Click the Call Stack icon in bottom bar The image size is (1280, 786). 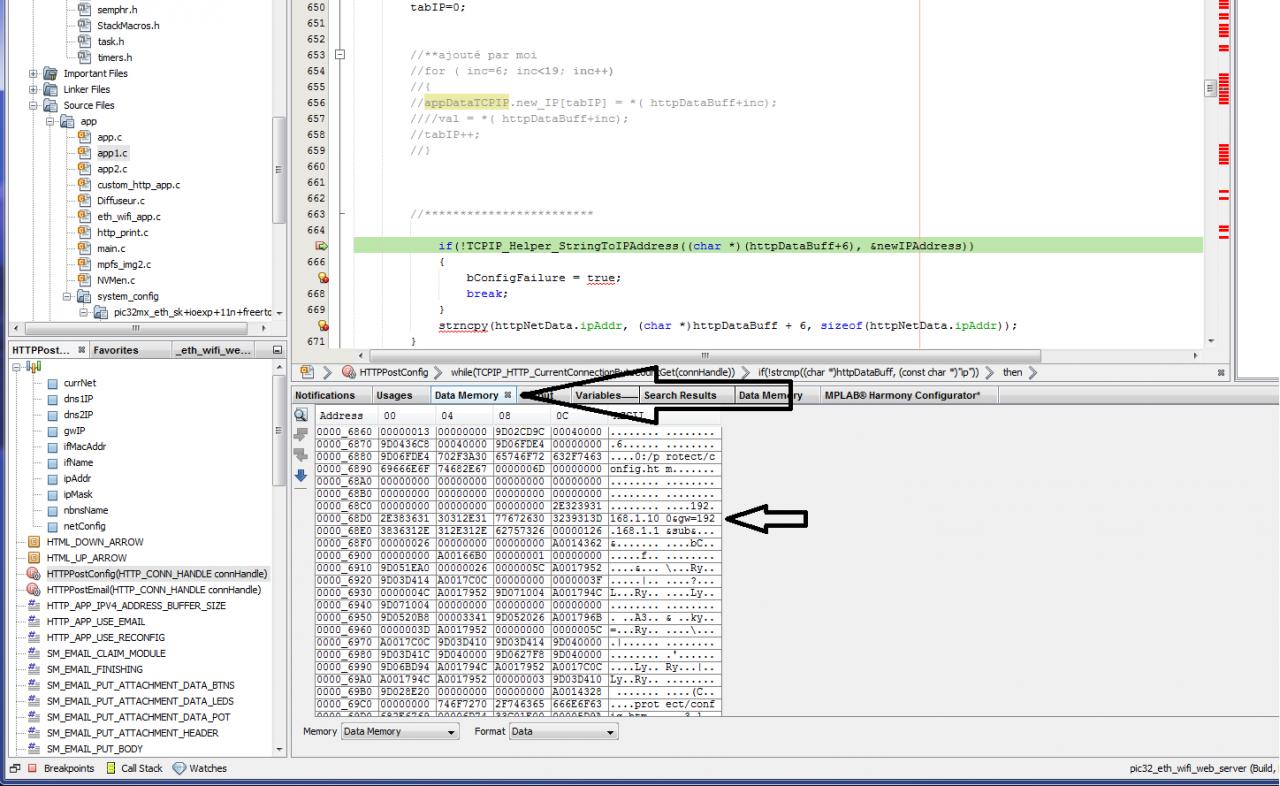coord(111,769)
